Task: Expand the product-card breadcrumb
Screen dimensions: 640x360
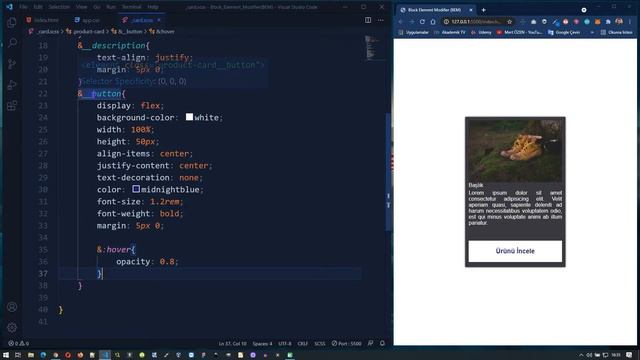Action: [85, 31]
